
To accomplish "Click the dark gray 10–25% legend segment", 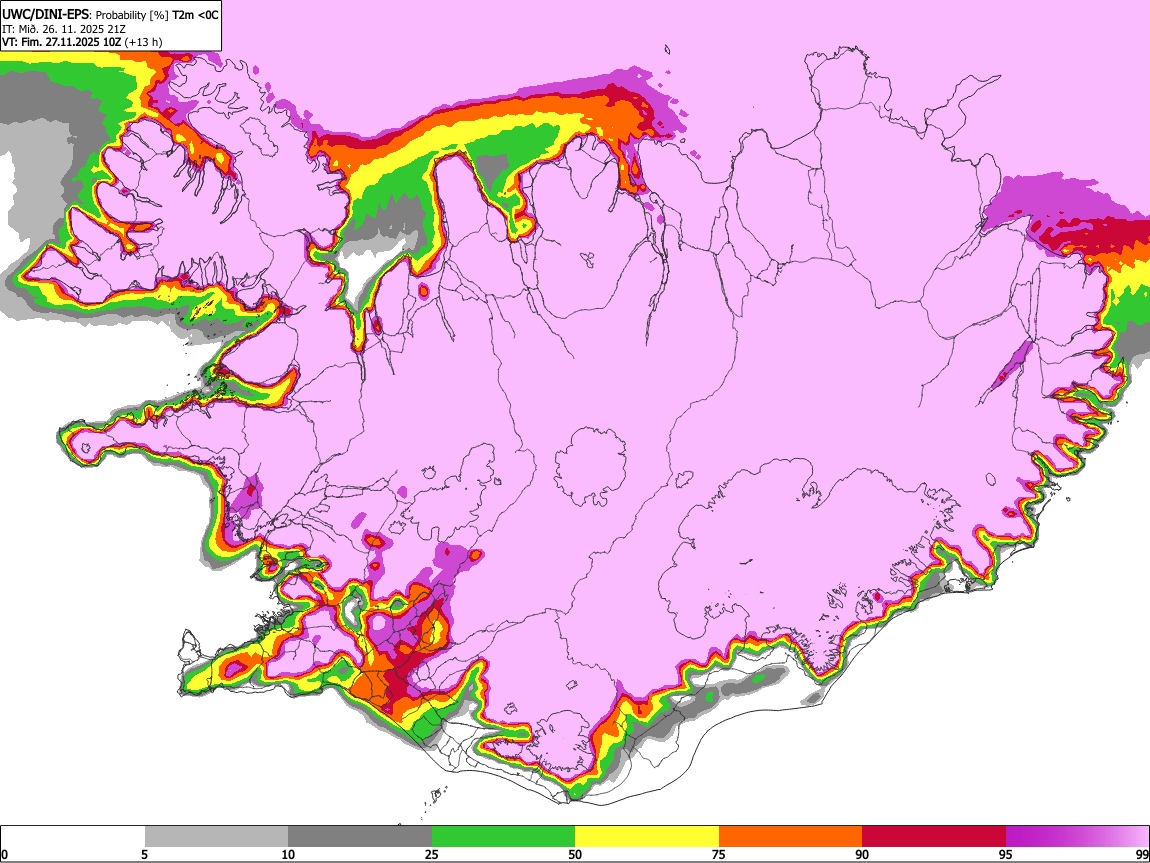I will pyautogui.click(x=360, y=836).
